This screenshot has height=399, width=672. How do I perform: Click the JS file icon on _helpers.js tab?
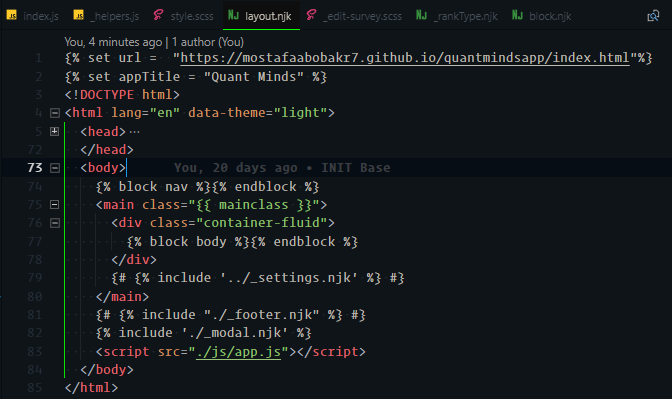(78, 15)
